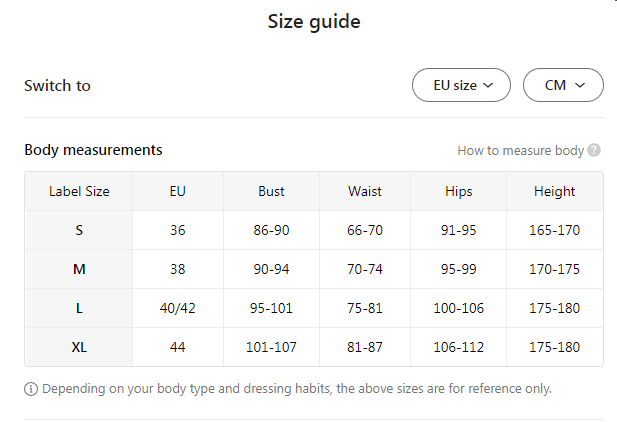Select the Label Size column header
Screen dimensions: 617x422
pos(79,191)
